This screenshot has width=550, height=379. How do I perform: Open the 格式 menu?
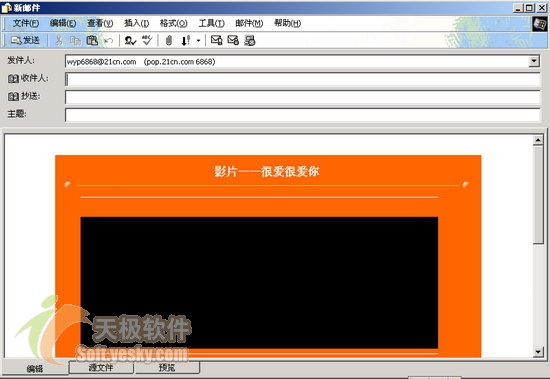pyautogui.click(x=173, y=23)
